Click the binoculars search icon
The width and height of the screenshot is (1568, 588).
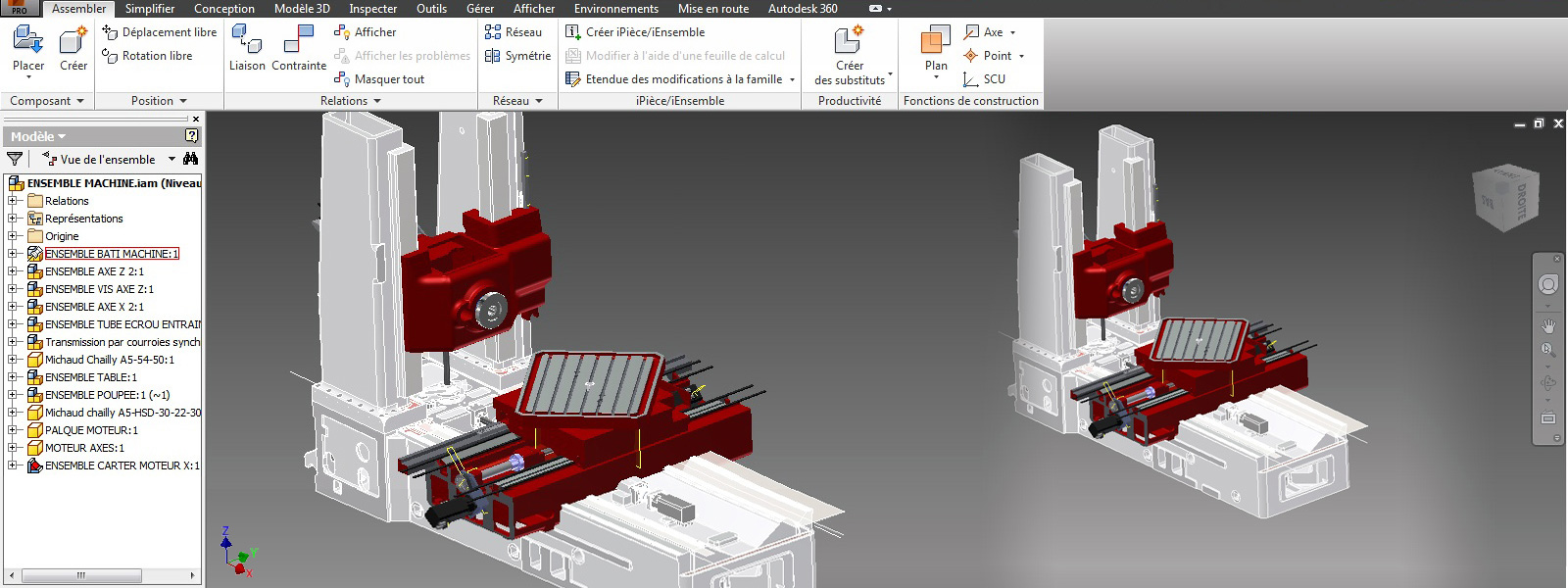point(190,159)
